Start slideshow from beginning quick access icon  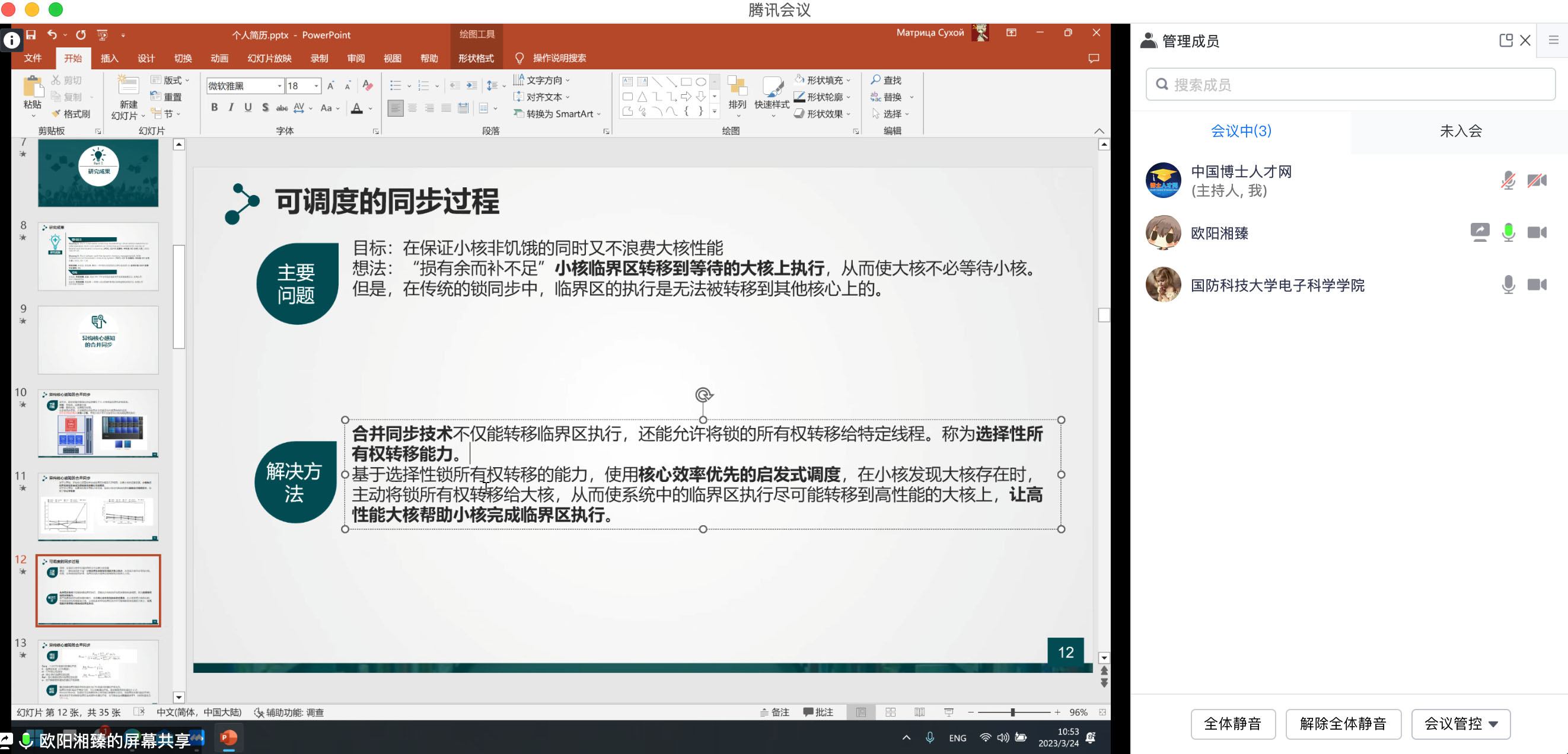pos(102,35)
